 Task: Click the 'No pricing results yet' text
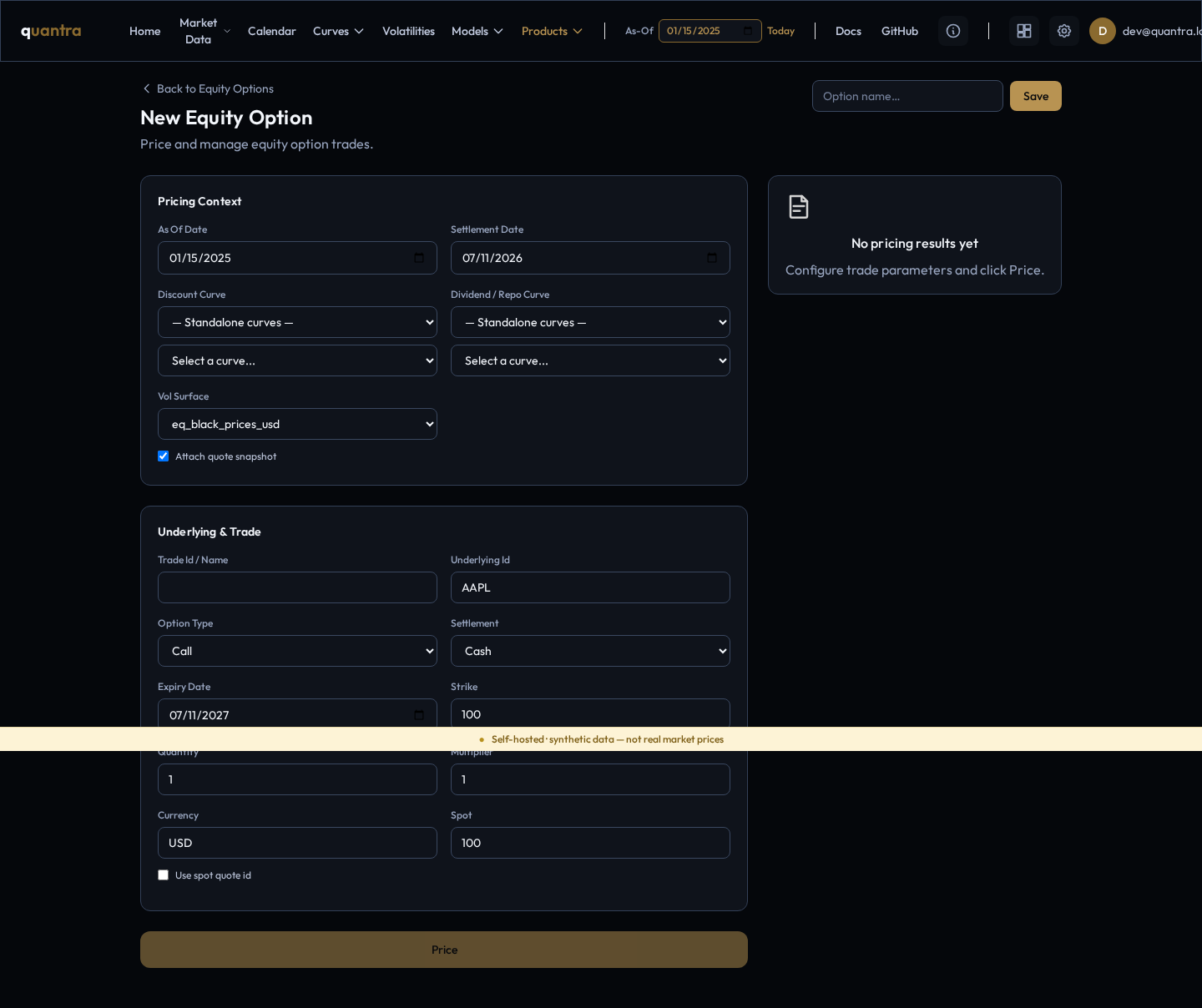click(915, 244)
